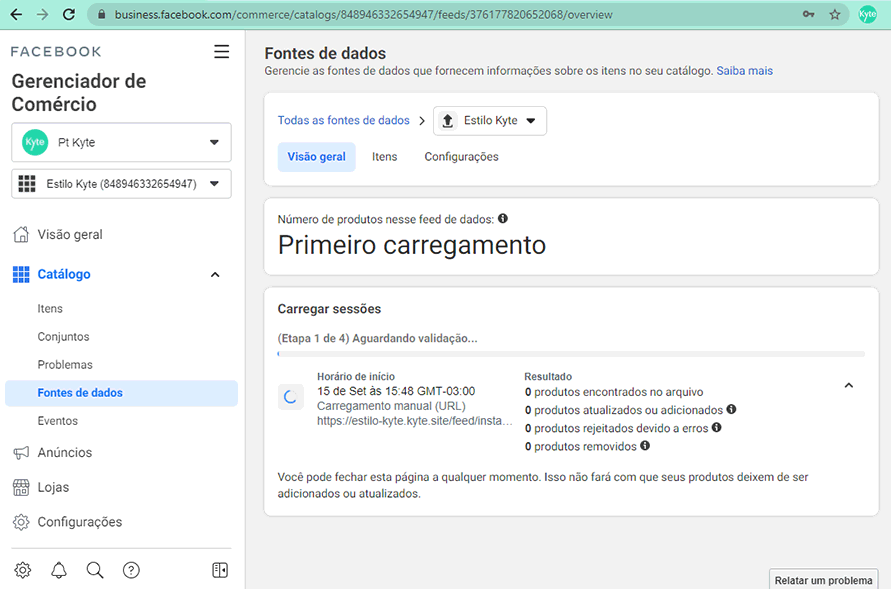The width and height of the screenshot is (891, 589).
Task: Open Lojas in the sidebar
Action: [x=53, y=487]
